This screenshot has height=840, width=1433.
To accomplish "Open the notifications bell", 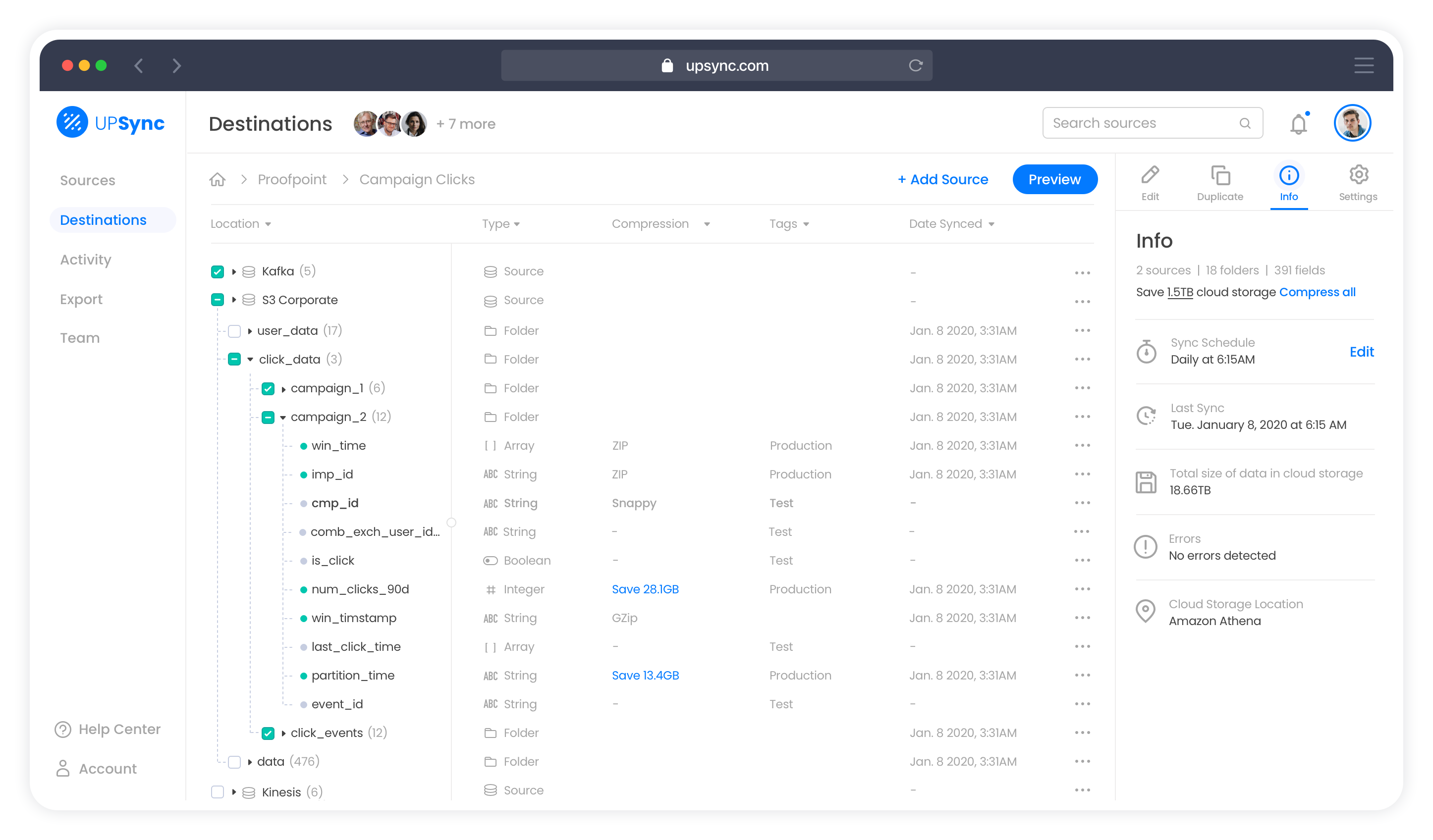I will coord(1299,123).
